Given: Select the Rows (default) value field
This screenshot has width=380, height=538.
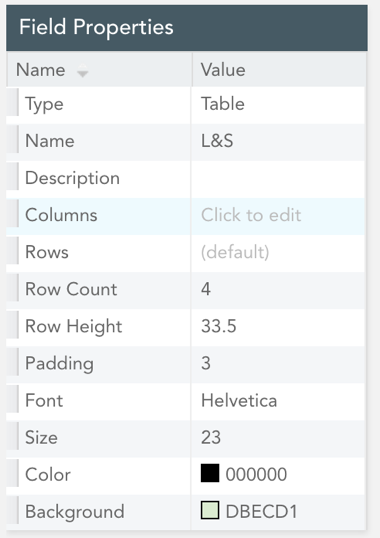Looking at the screenshot, I should pyautogui.click(x=278, y=253).
